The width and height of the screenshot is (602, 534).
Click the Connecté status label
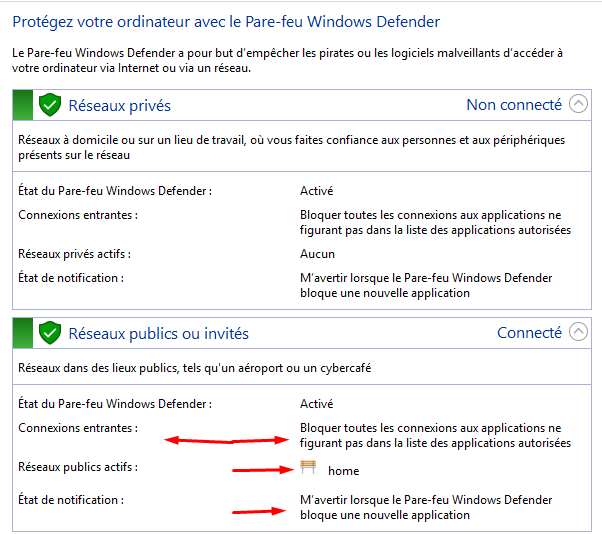[529, 332]
